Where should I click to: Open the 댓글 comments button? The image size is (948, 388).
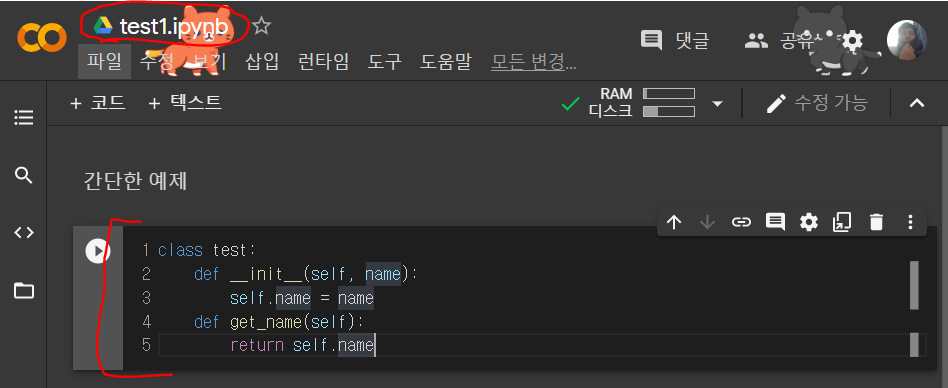coord(675,40)
